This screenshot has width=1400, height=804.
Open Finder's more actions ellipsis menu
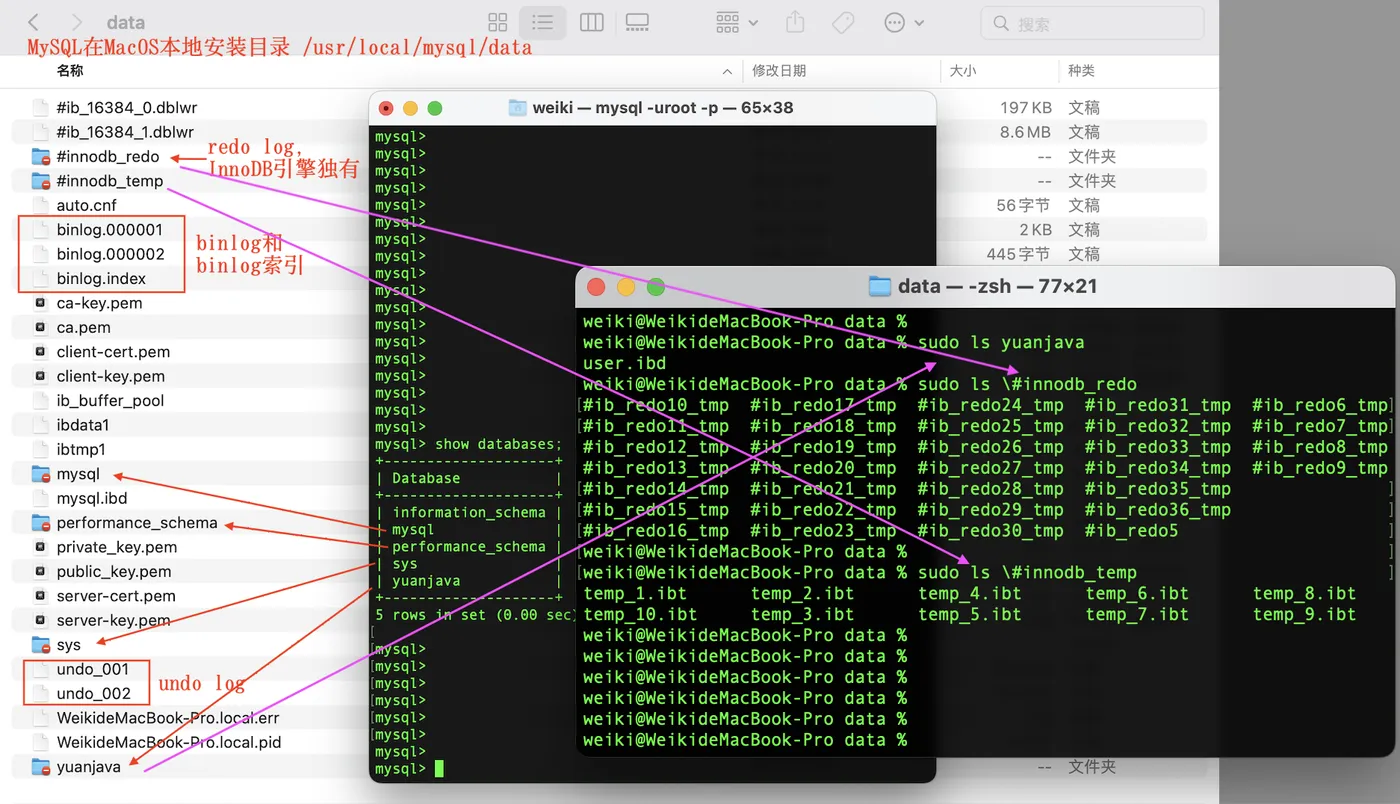coord(904,22)
